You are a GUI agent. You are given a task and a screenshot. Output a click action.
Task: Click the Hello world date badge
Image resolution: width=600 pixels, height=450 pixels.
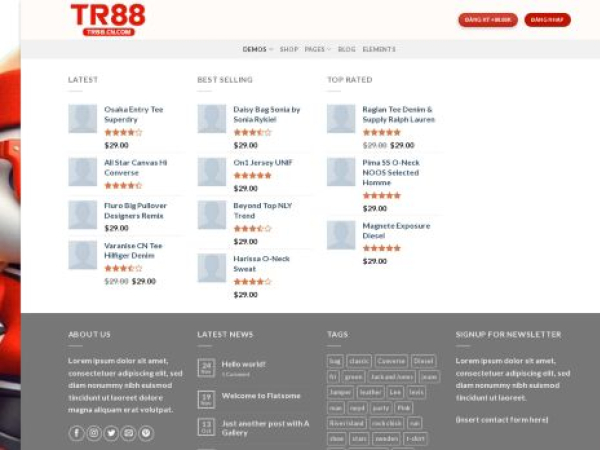pyautogui.click(x=206, y=368)
